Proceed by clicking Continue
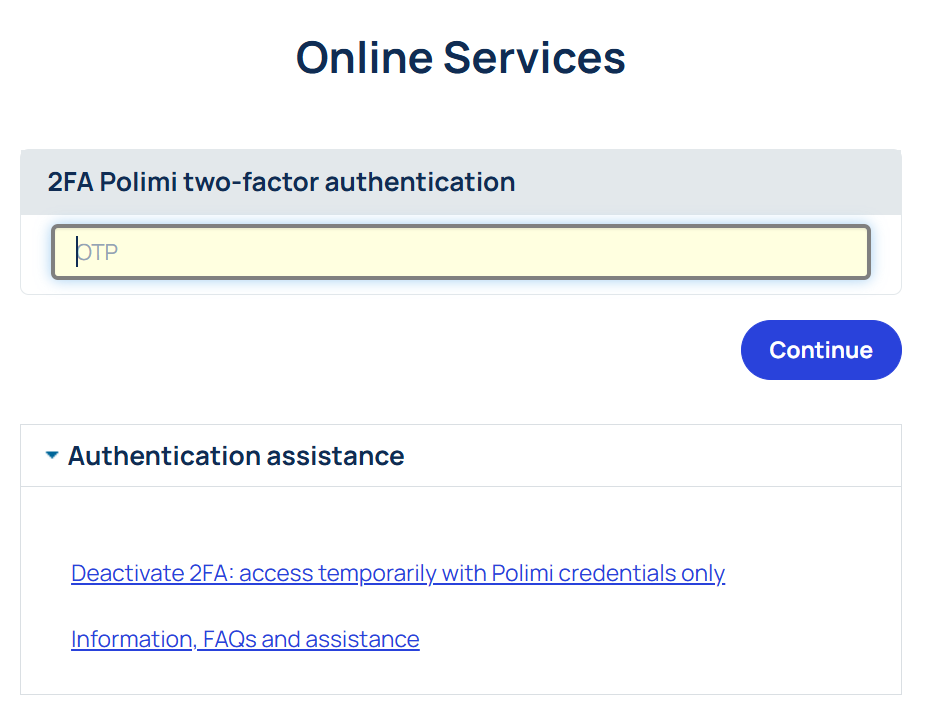931x708 pixels. pyautogui.click(x=821, y=350)
